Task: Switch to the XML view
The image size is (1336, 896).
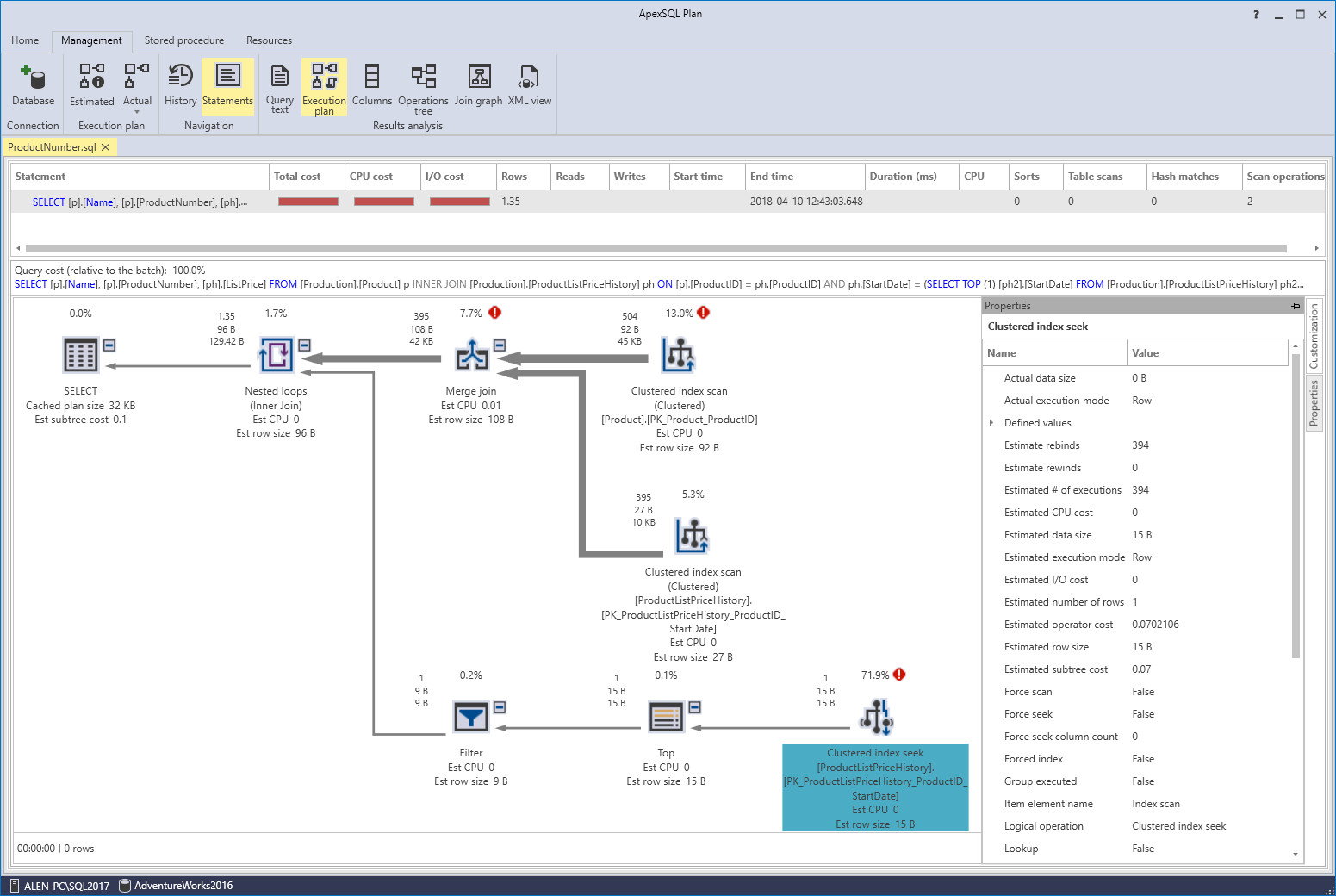Action: 529,76
